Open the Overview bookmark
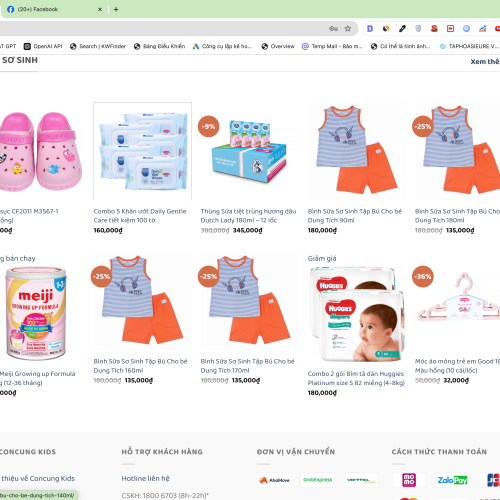The image size is (500, 500). (278, 46)
